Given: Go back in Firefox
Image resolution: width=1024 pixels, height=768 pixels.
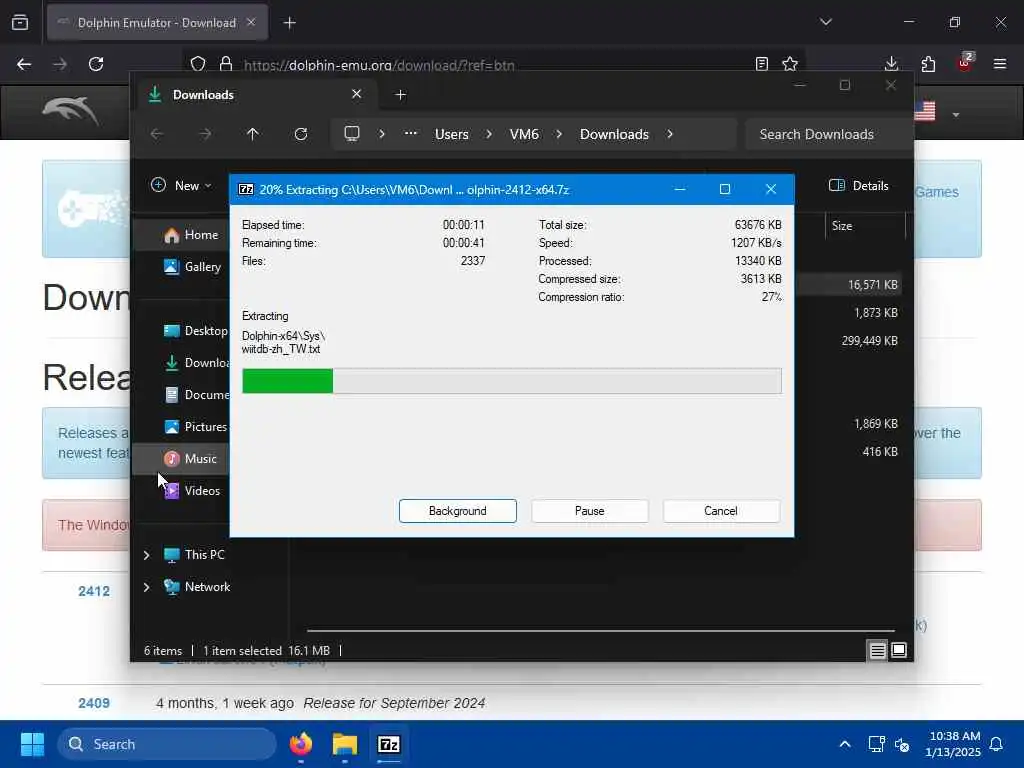Looking at the screenshot, I should pyautogui.click(x=24, y=64).
